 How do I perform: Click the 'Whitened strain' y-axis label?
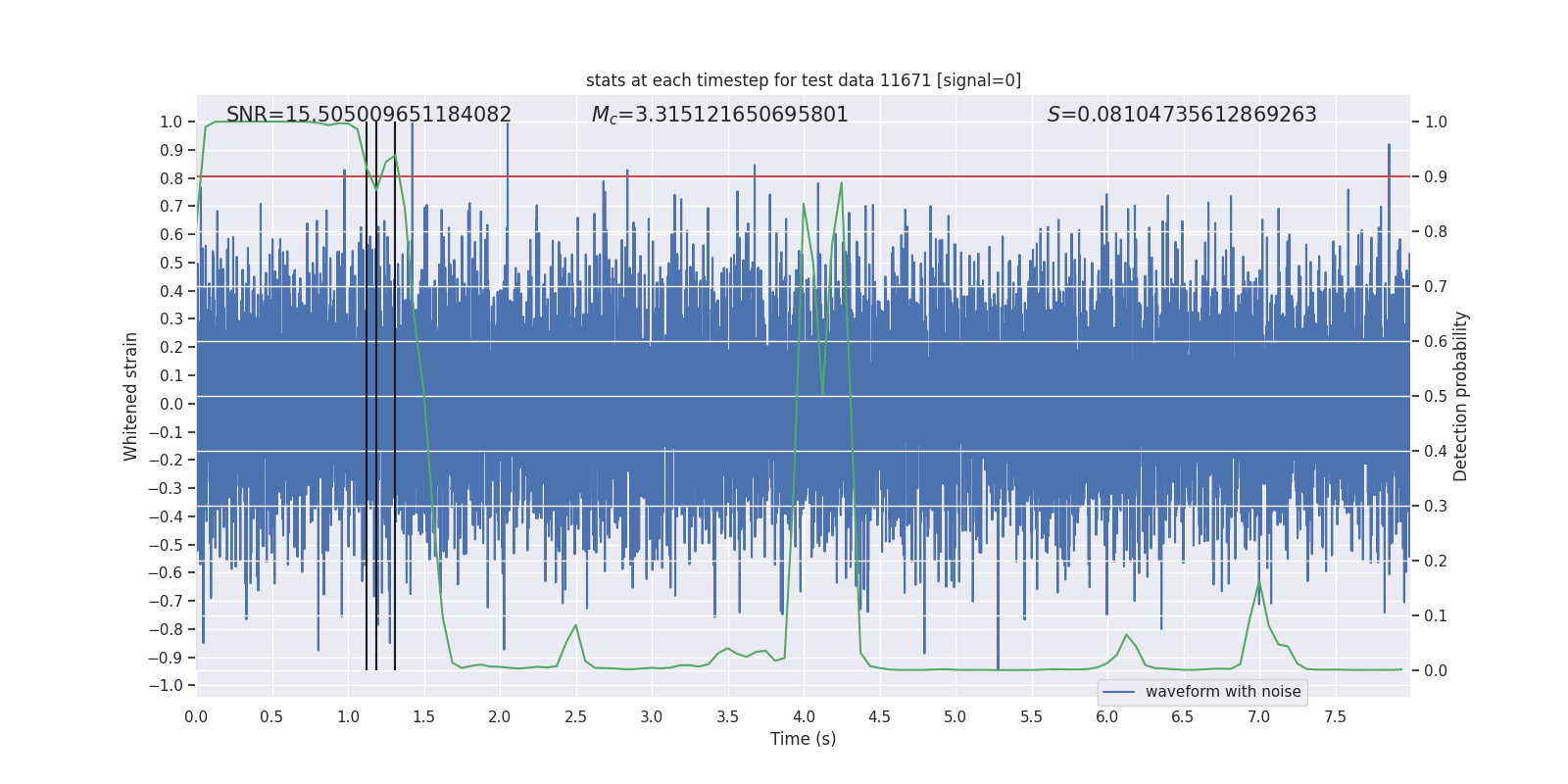pyautogui.click(x=131, y=396)
